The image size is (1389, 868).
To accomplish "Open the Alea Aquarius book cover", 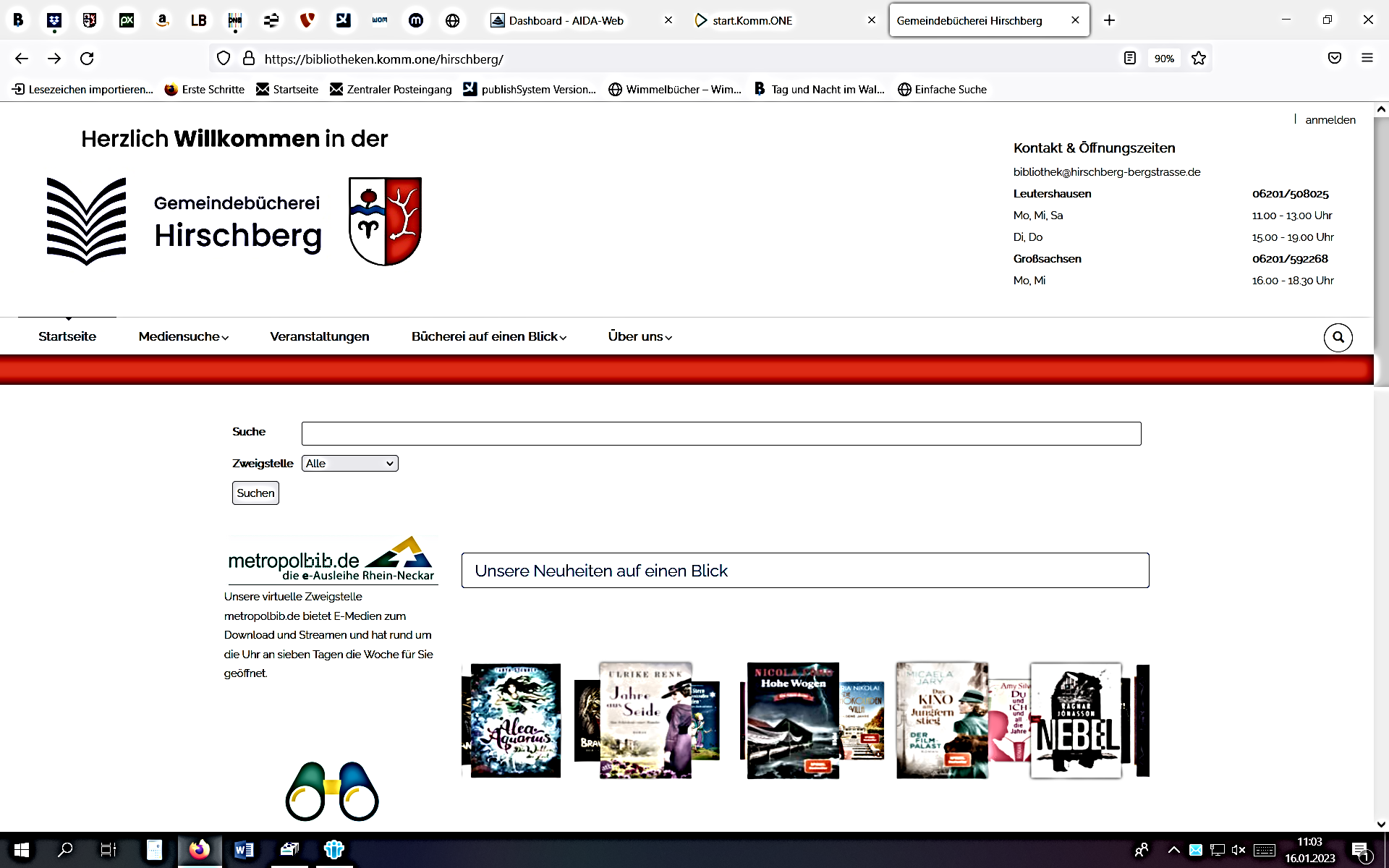I will pyautogui.click(x=515, y=720).
